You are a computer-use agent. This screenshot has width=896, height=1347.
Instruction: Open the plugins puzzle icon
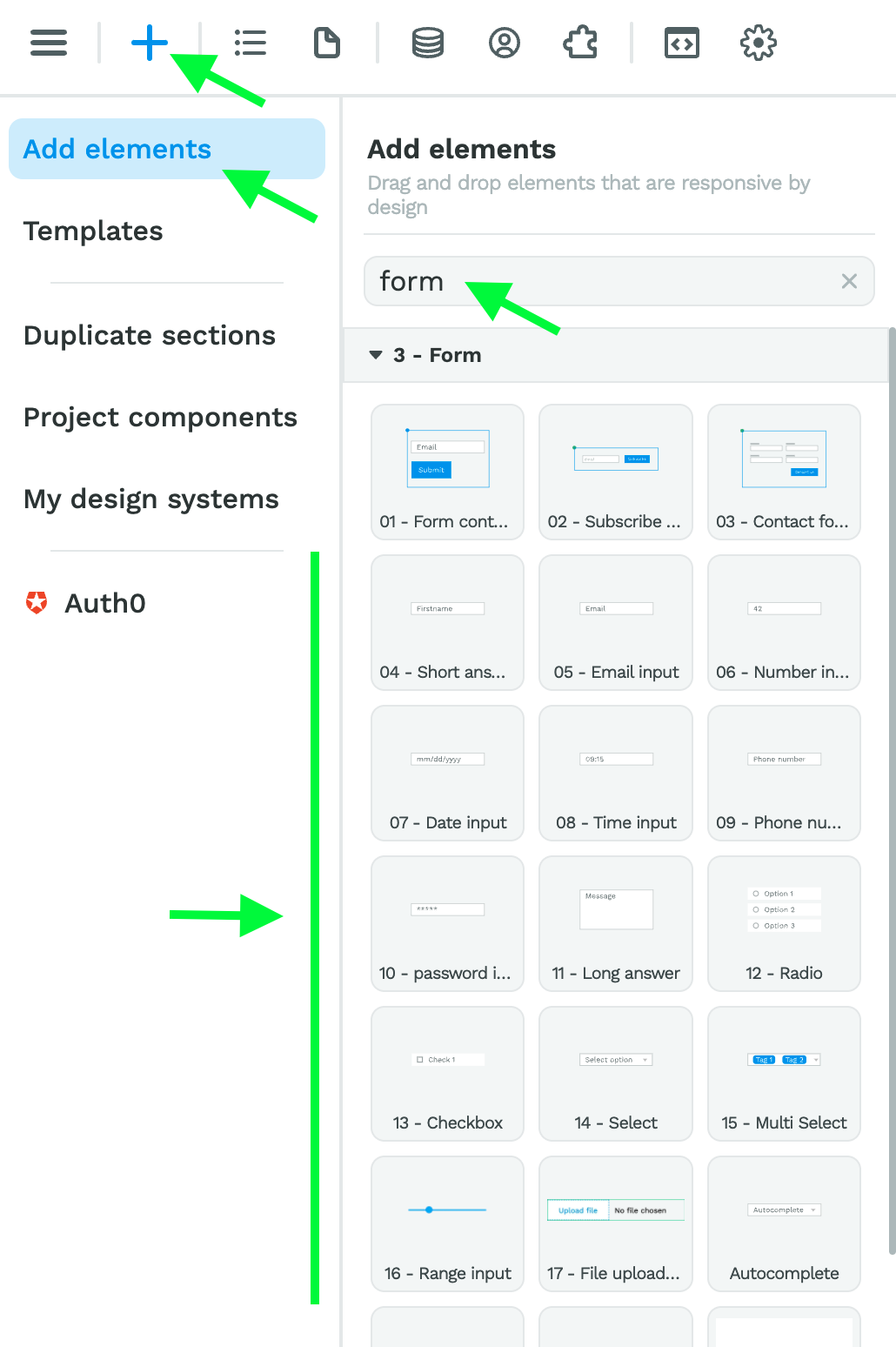tap(581, 43)
